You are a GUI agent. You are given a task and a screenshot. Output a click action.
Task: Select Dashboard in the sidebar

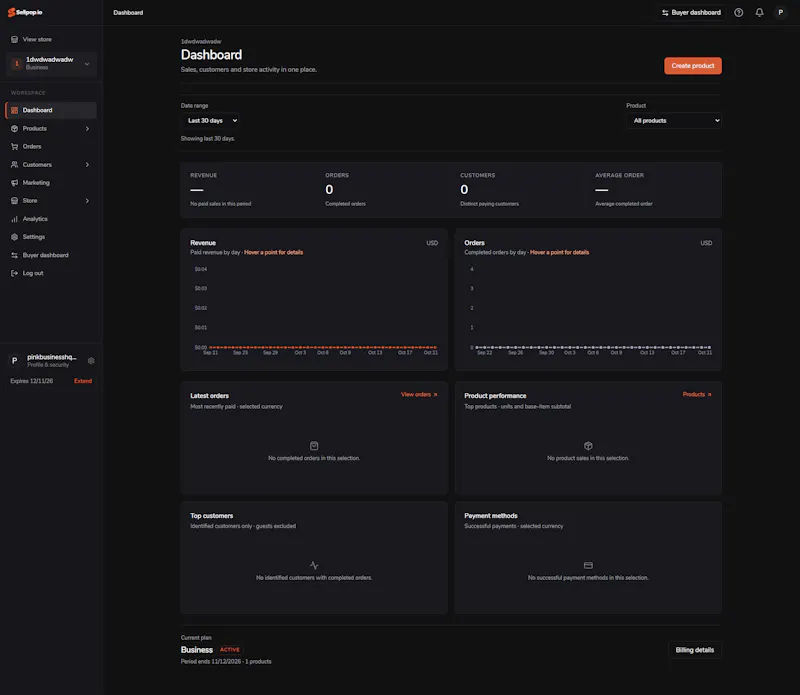[51, 110]
